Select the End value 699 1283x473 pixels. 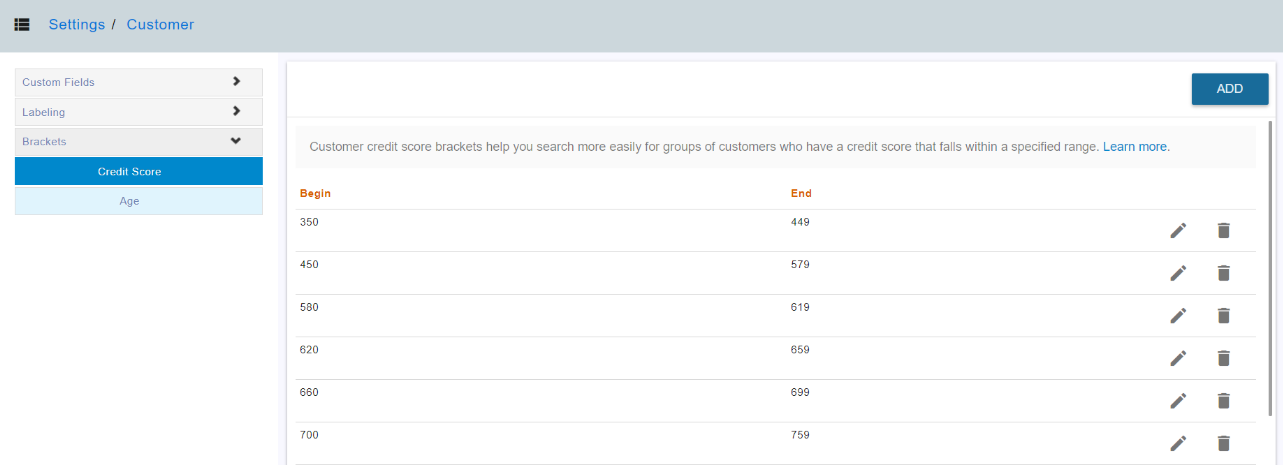[800, 392]
